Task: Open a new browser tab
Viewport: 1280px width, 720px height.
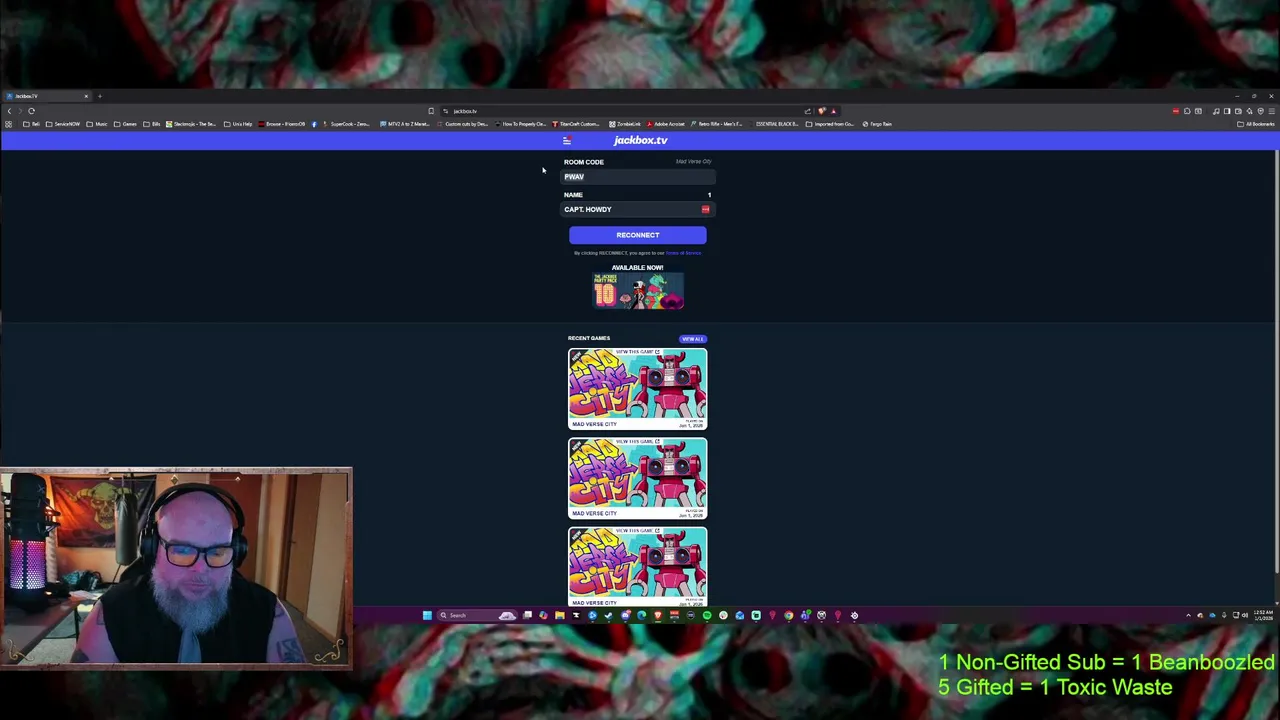Action: pyautogui.click(x=100, y=96)
